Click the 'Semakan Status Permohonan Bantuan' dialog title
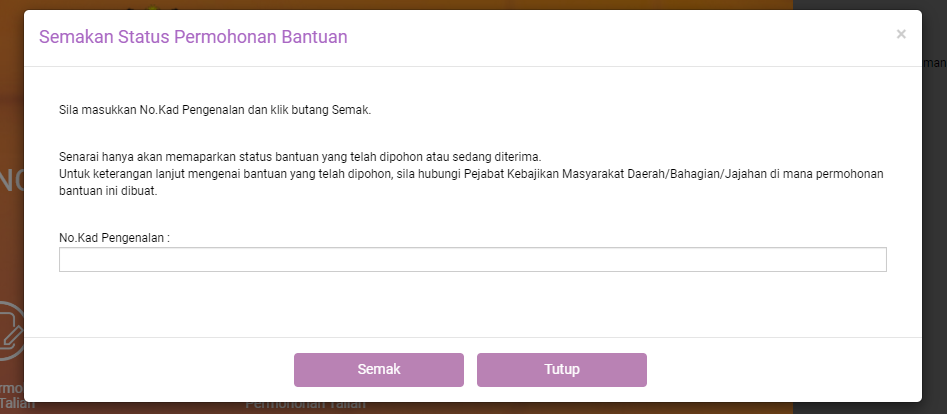 tap(193, 37)
